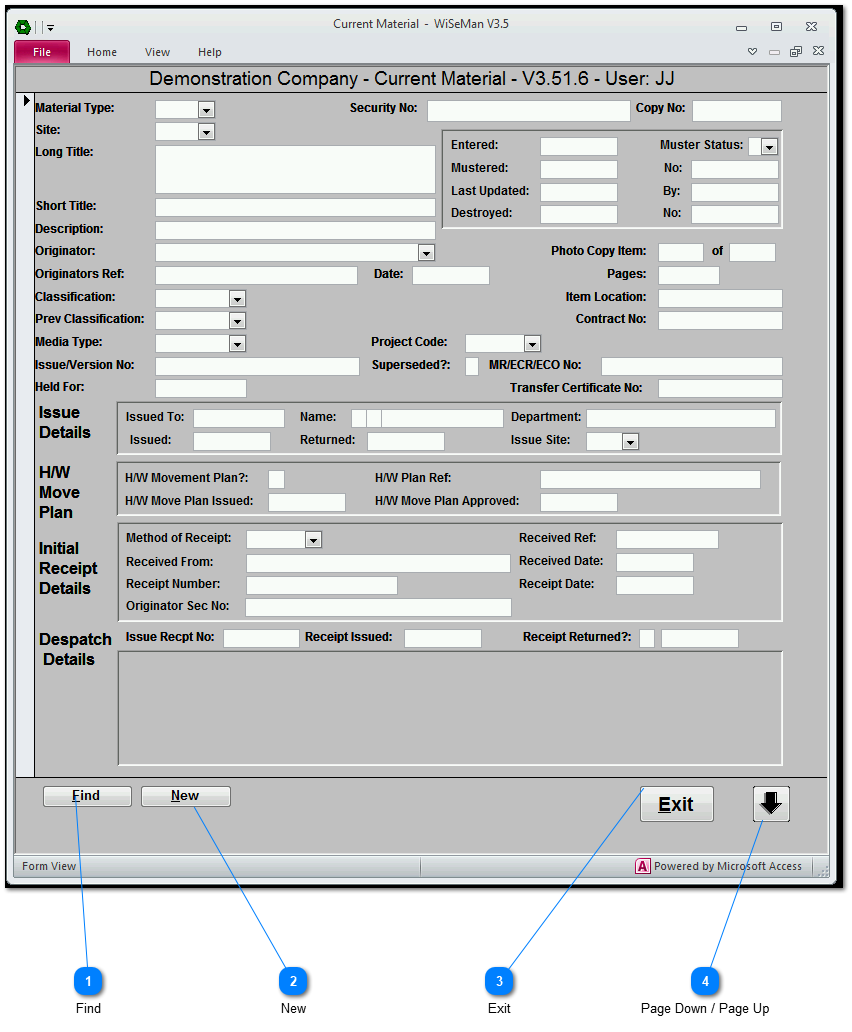Click into the Security No field
Image resolution: width=852 pixels, height=1032 pixels.
click(528, 111)
